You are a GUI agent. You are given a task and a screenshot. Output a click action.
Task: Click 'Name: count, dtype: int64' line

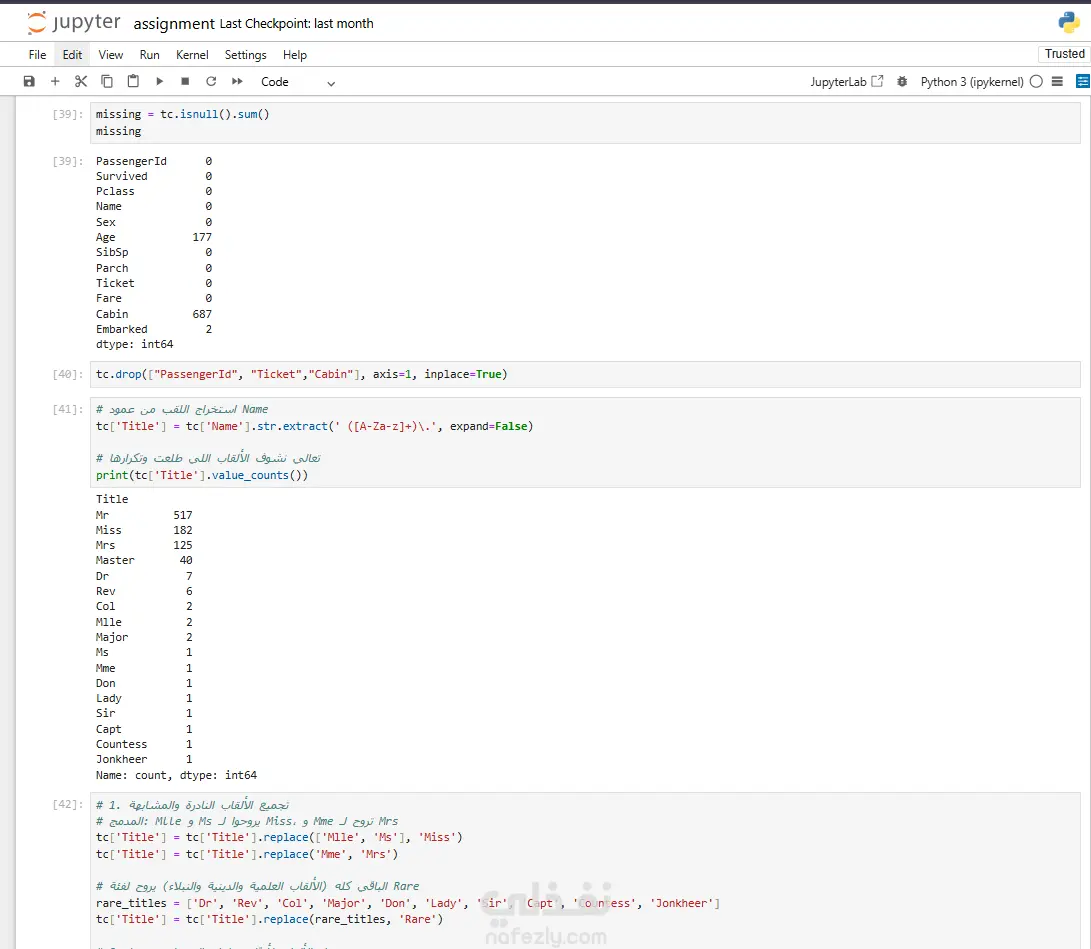(176, 775)
